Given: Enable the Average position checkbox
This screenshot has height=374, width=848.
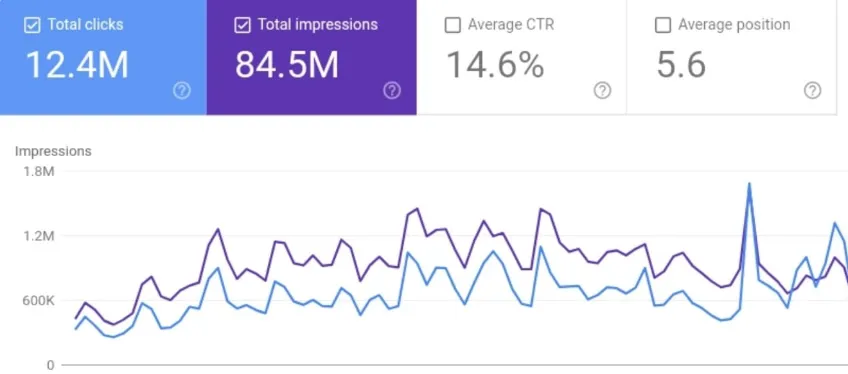Looking at the screenshot, I should click(662, 25).
